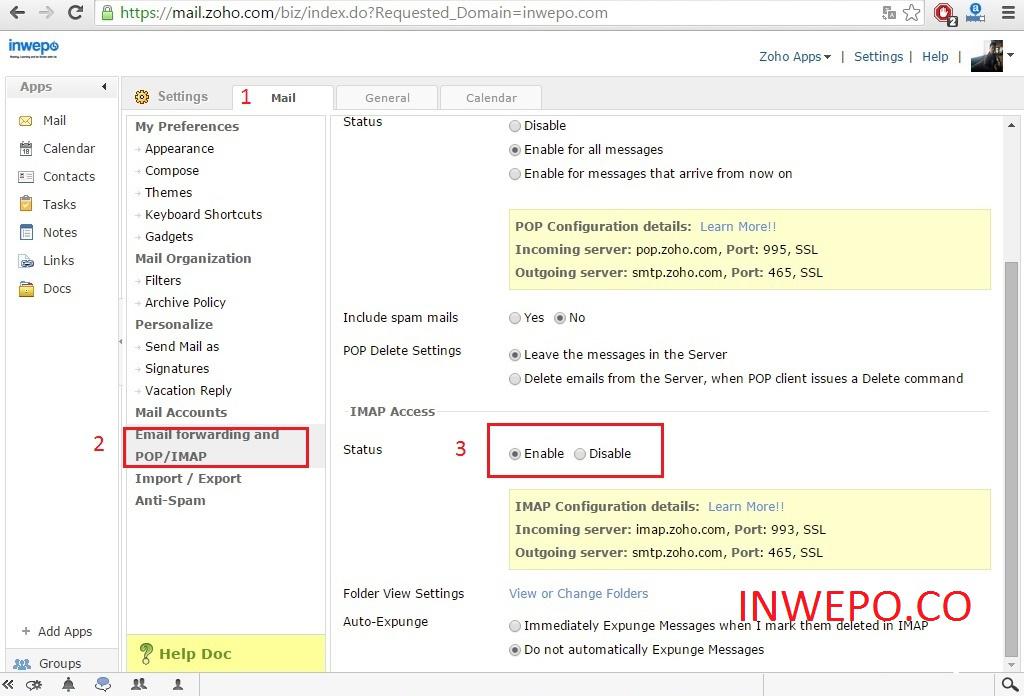Viewport: 1024px width, 696px height.
Task: Open the browser hamburger menu
Action: 1008,12
